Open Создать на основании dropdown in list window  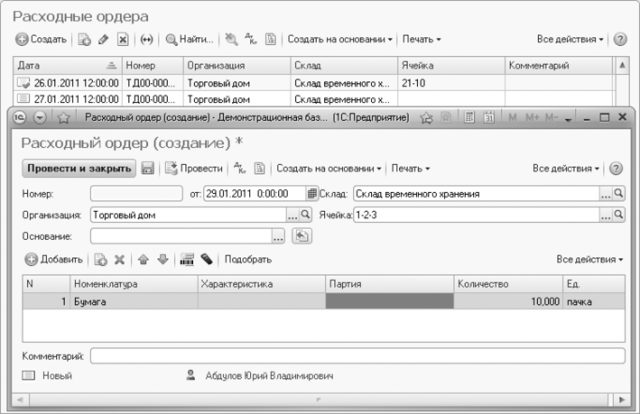coord(340,39)
